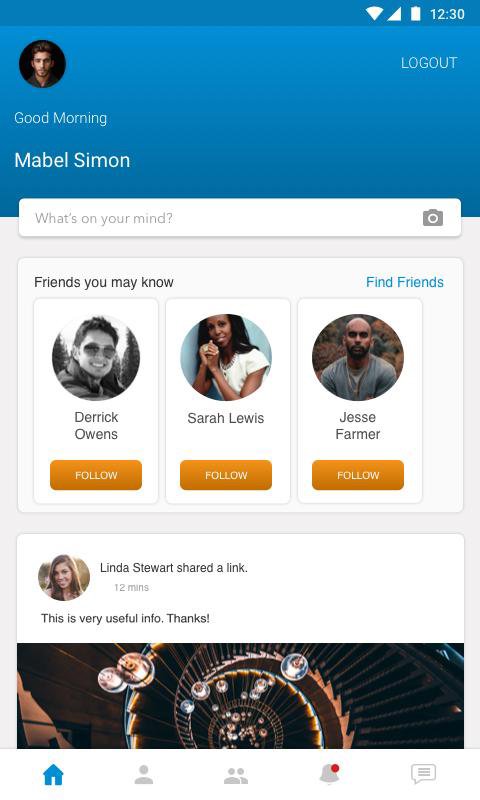The height and width of the screenshot is (800, 480).
Task: Tap the camera icon in post box
Action: point(433,218)
